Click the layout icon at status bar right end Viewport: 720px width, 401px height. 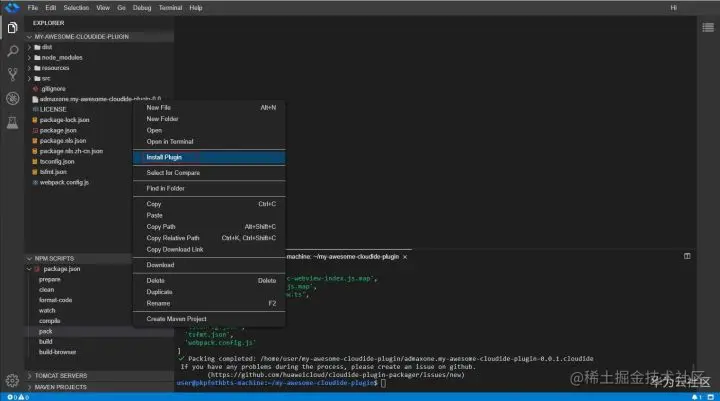point(710,397)
